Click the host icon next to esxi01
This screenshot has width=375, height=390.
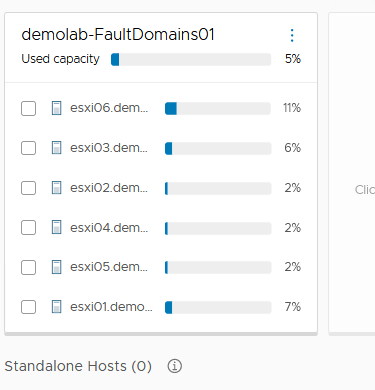coord(56,307)
